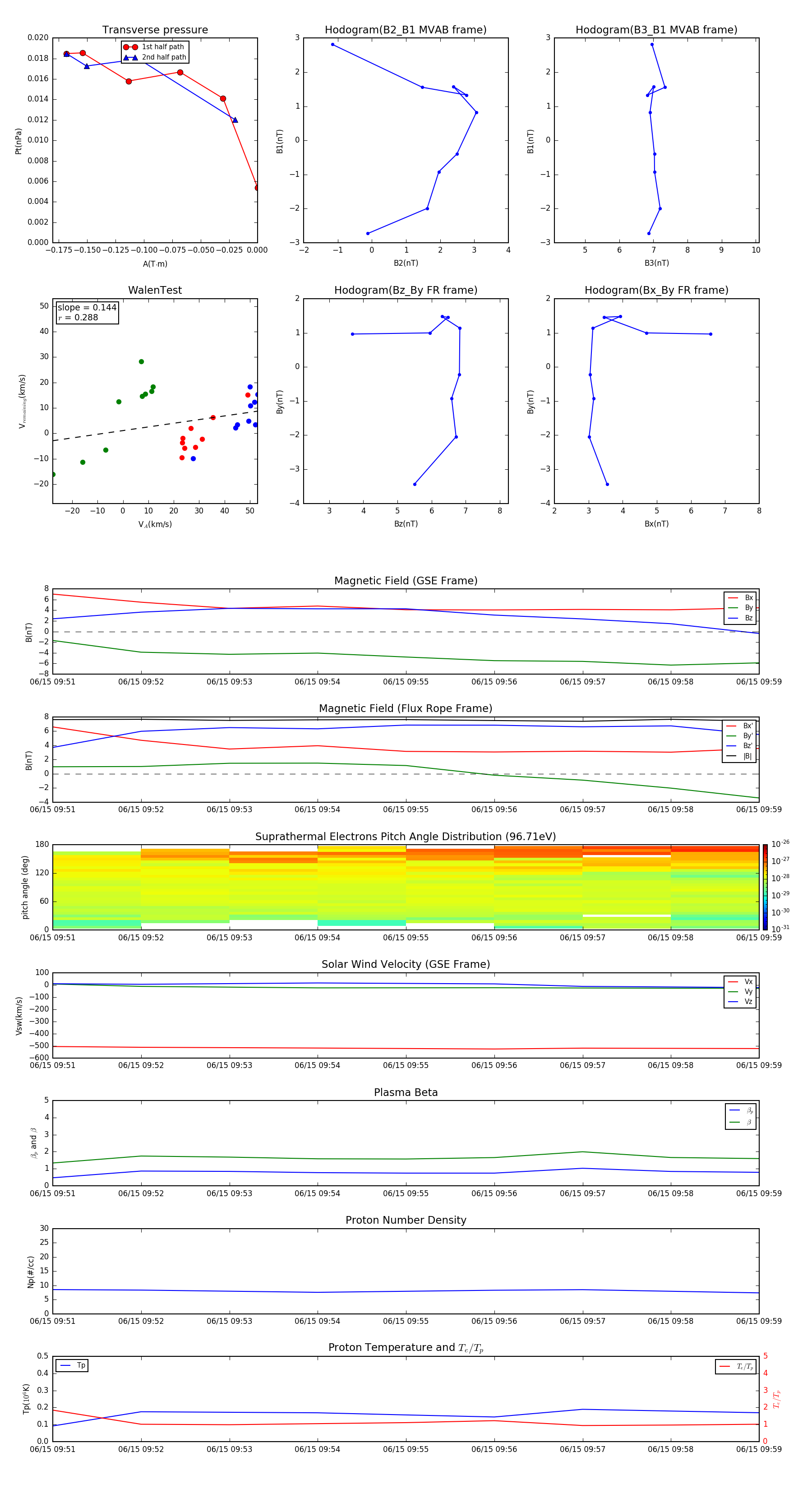Click the "r = 0.288" annotation
The image size is (812, 1489).
(78, 317)
